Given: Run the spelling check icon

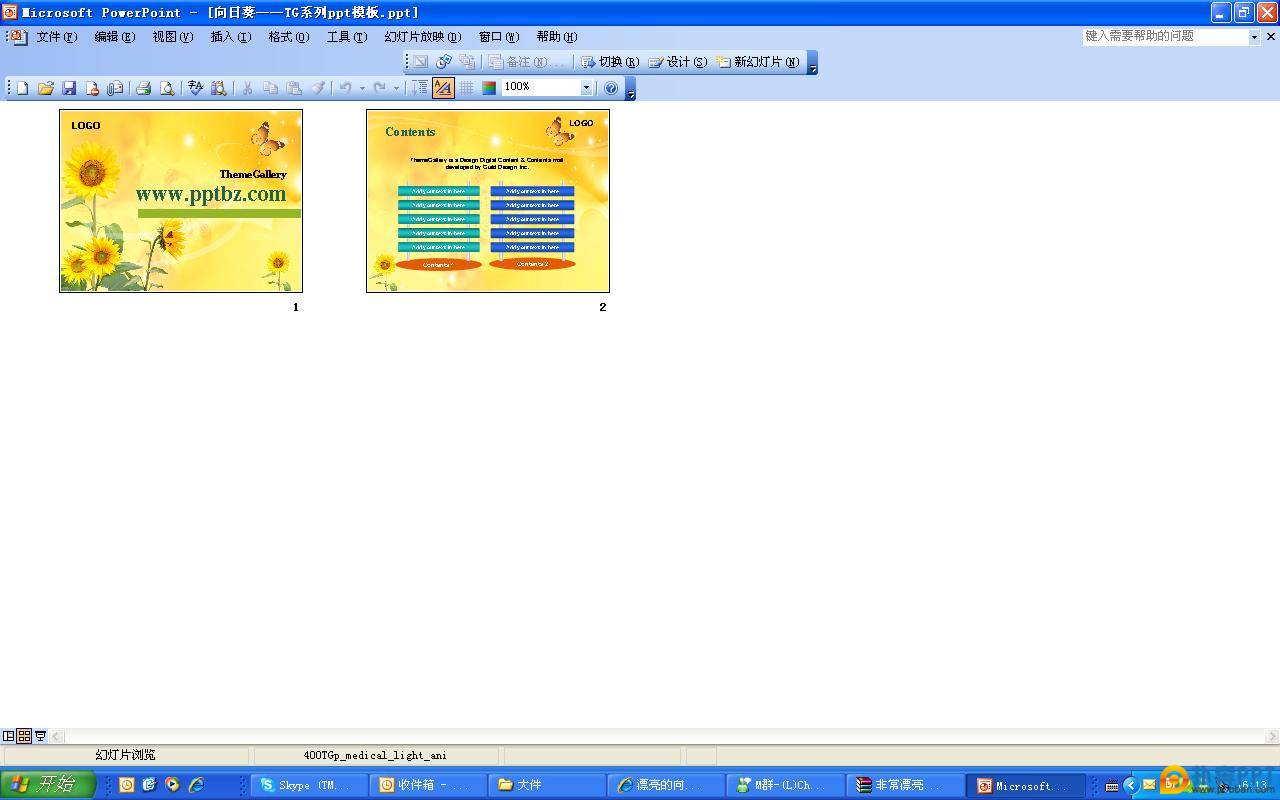Looking at the screenshot, I should tap(195, 88).
